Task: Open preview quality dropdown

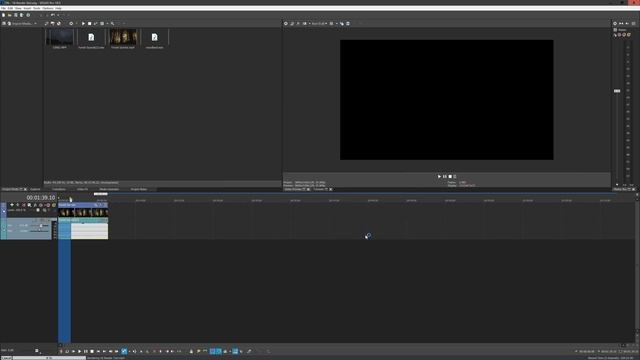Action: [x=319, y=24]
